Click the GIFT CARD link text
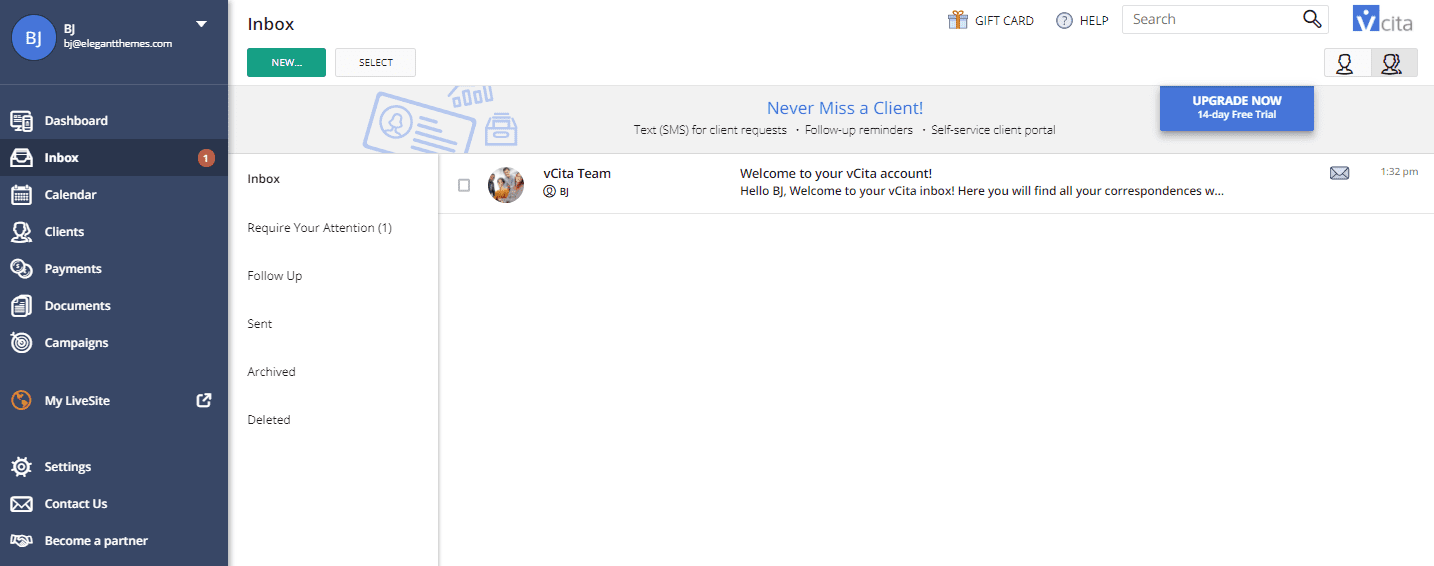The image size is (1434, 566). coord(1005,20)
